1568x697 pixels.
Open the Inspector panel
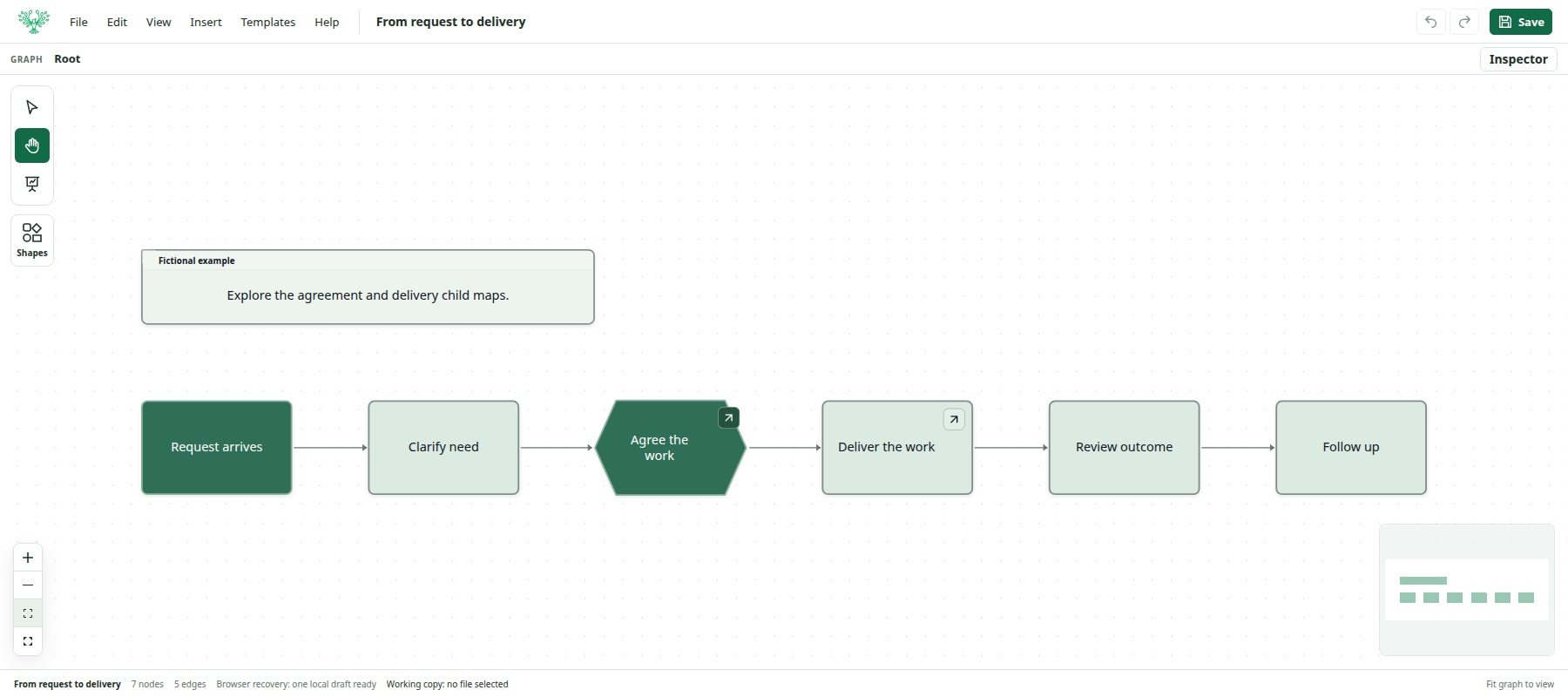(x=1518, y=59)
